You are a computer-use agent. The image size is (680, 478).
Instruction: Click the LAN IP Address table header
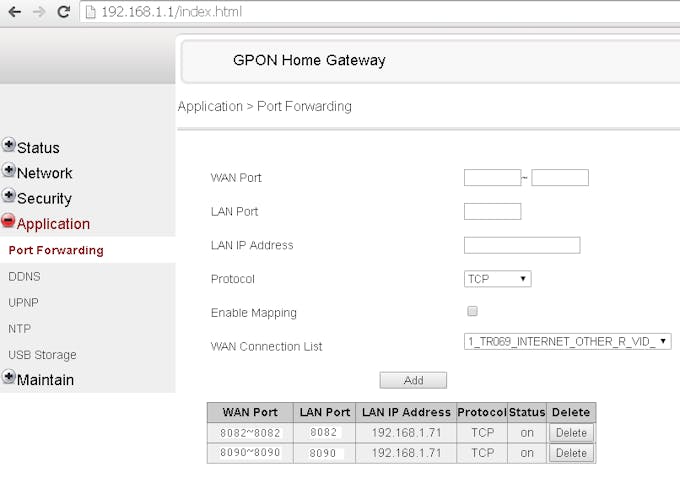pos(406,412)
